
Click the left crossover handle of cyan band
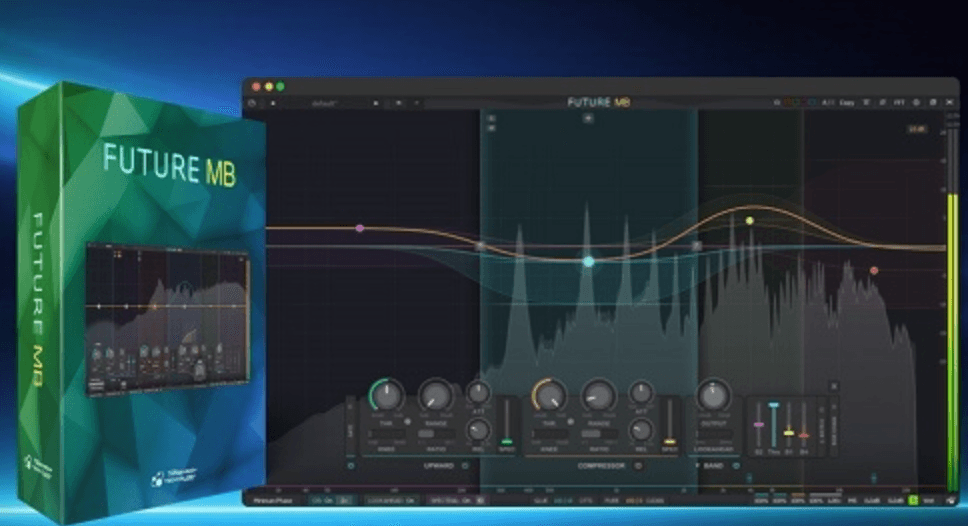pos(481,246)
